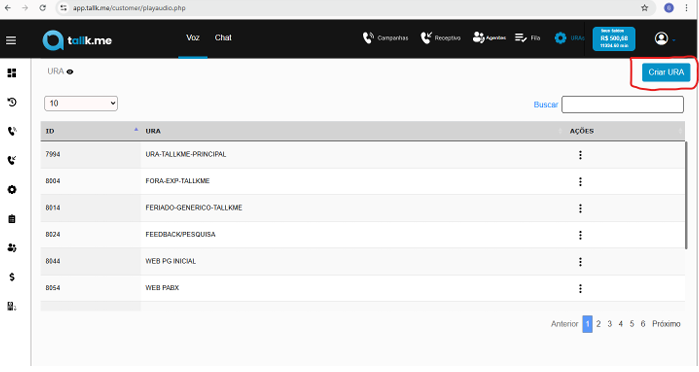Open the history clock icon in sidebar
Screen dimensions: 699x372
pos(12,102)
